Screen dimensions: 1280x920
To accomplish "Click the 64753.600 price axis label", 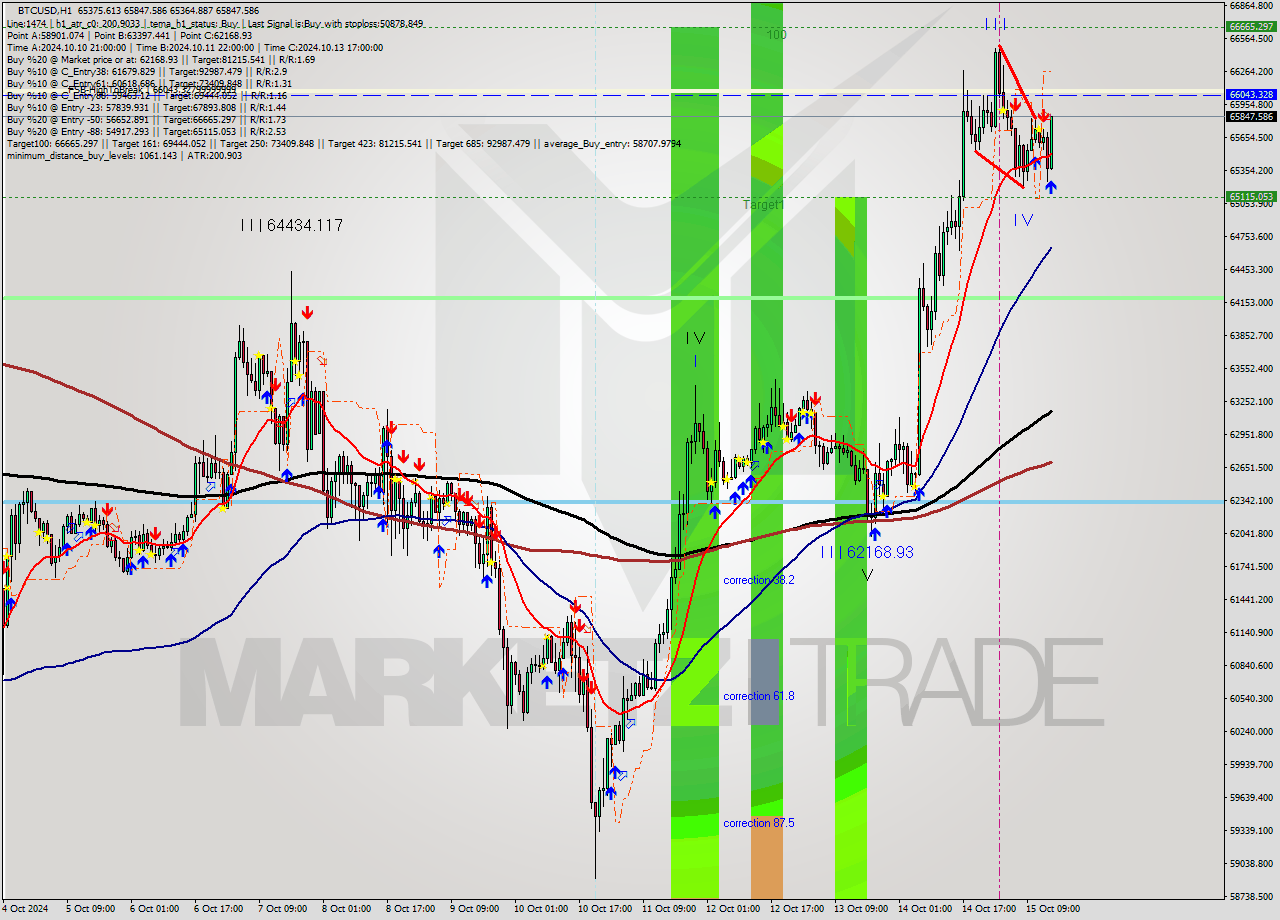I will tap(1250, 237).
